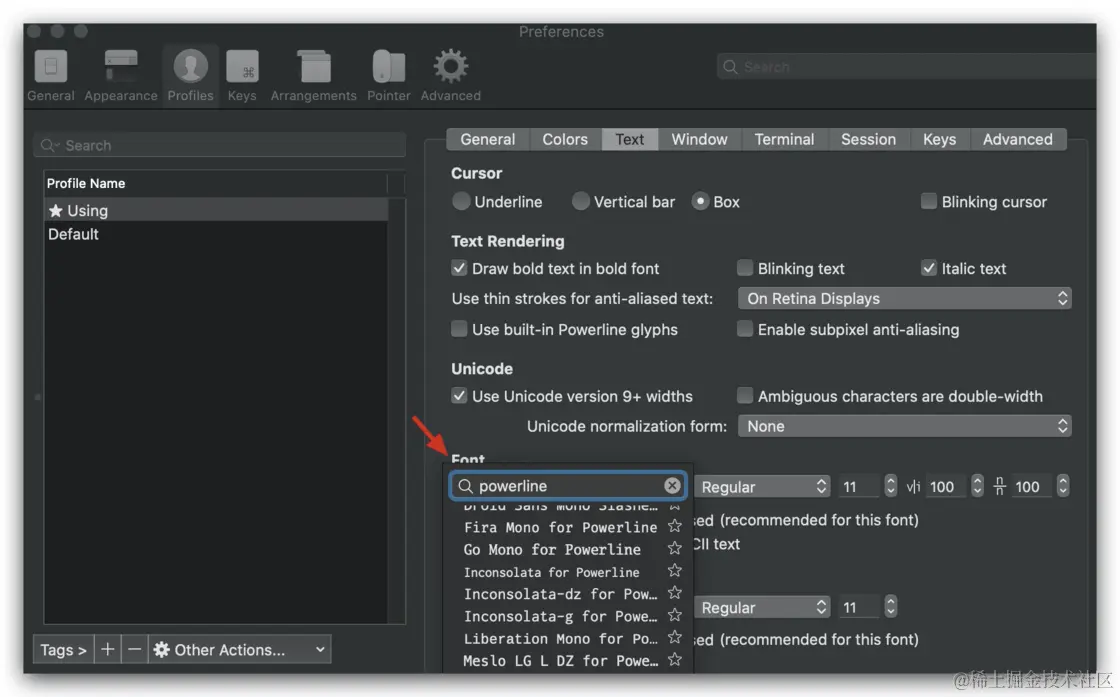The height and width of the screenshot is (697, 1120).
Task: Click the Profile Name column header
Action: [216, 183]
